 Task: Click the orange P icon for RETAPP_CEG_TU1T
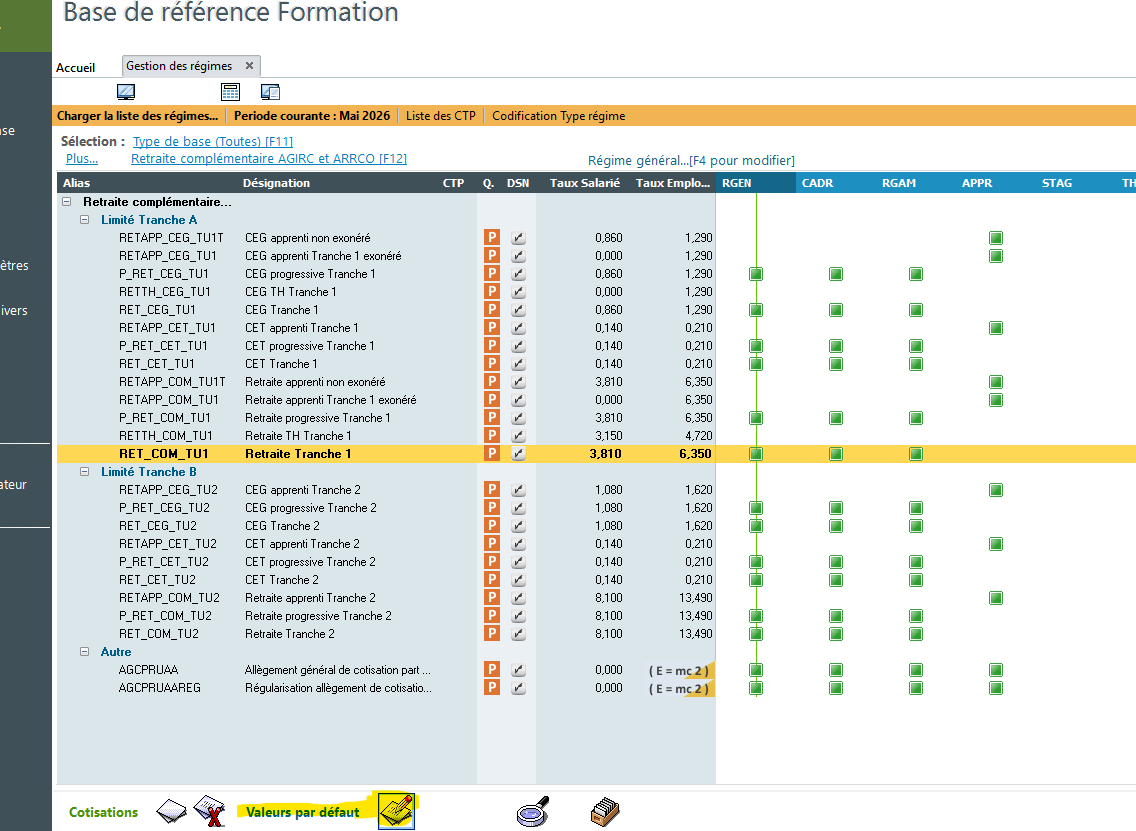[x=492, y=238]
